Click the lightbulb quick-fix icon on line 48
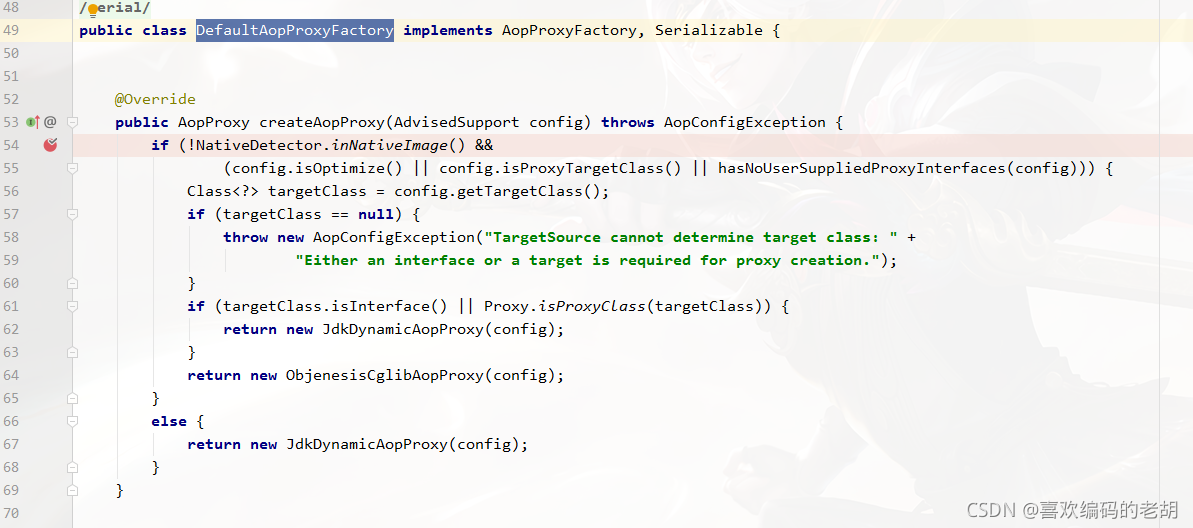The image size is (1193, 528). (x=93, y=11)
